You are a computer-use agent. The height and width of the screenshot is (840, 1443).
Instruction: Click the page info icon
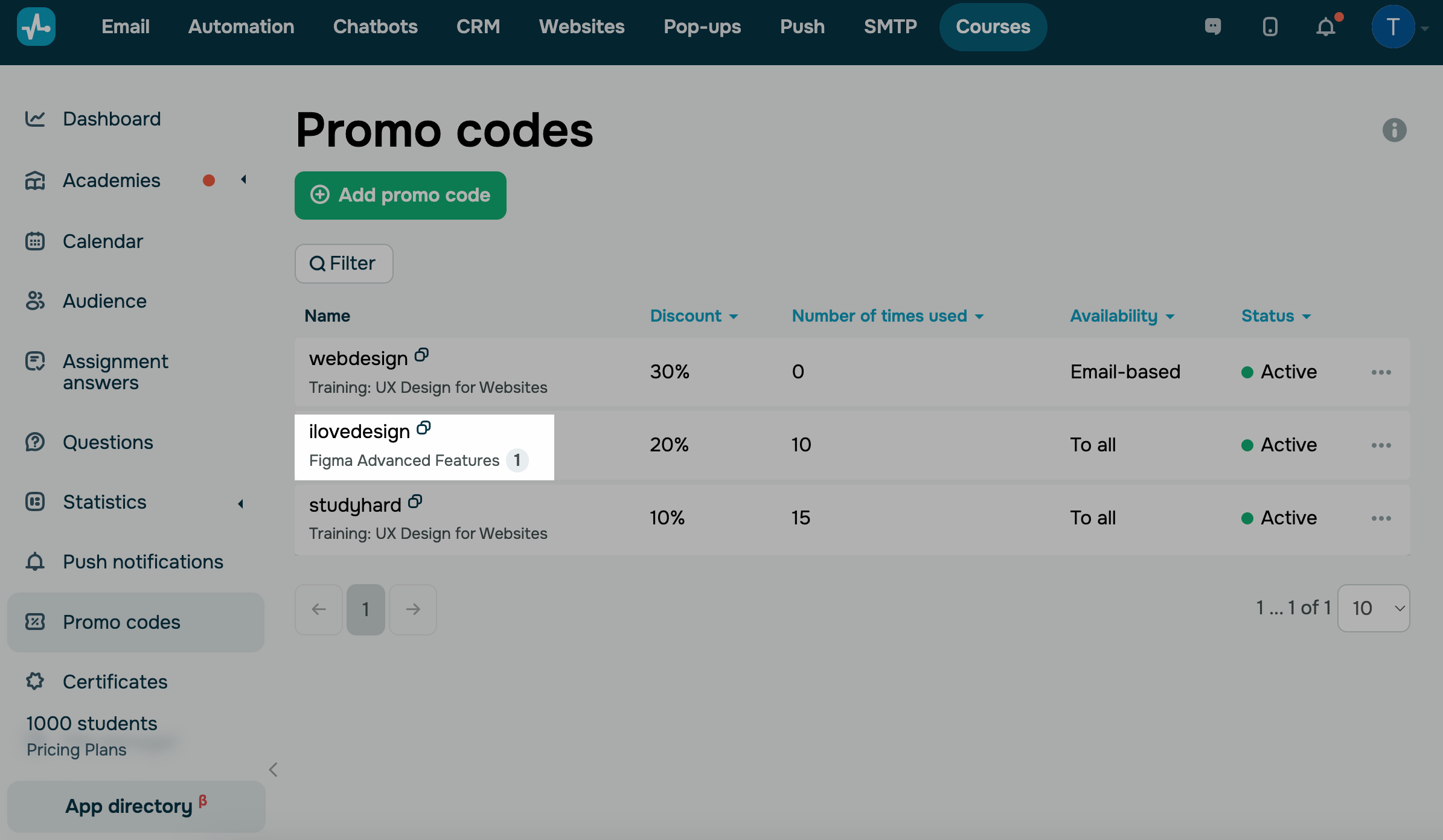(1394, 130)
